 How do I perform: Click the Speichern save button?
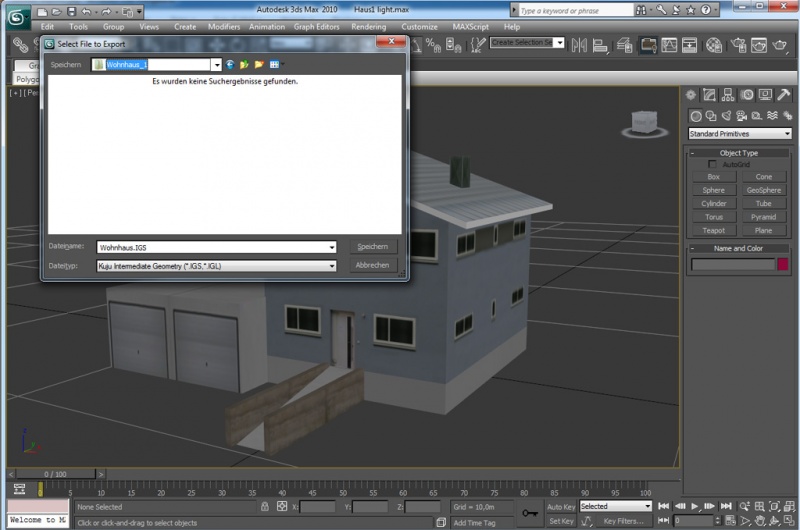coord(372,247)
